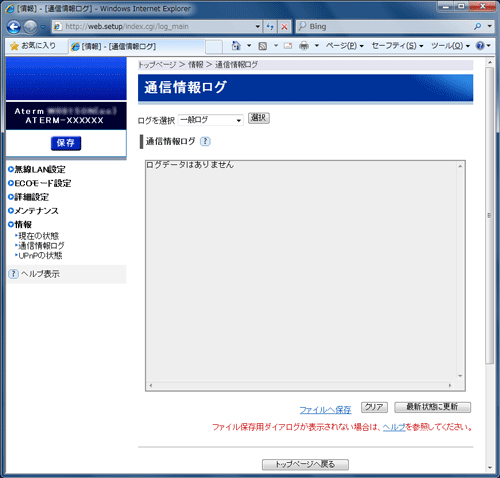The height and width of the screenshot is (478, 500).
Task: Open help icon next to 通信情報ログ heading
Action: (x=205, y=141)
